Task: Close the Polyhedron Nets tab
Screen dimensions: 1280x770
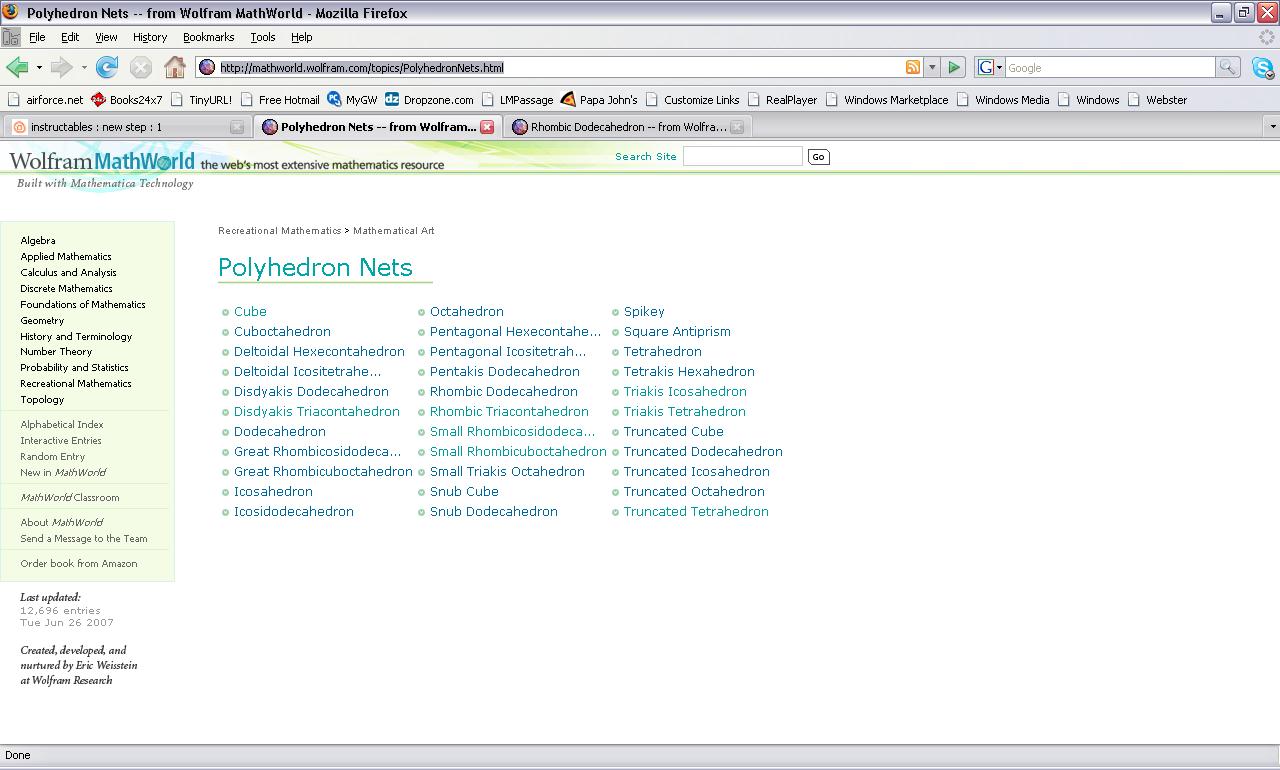Action: coord(487,127)
